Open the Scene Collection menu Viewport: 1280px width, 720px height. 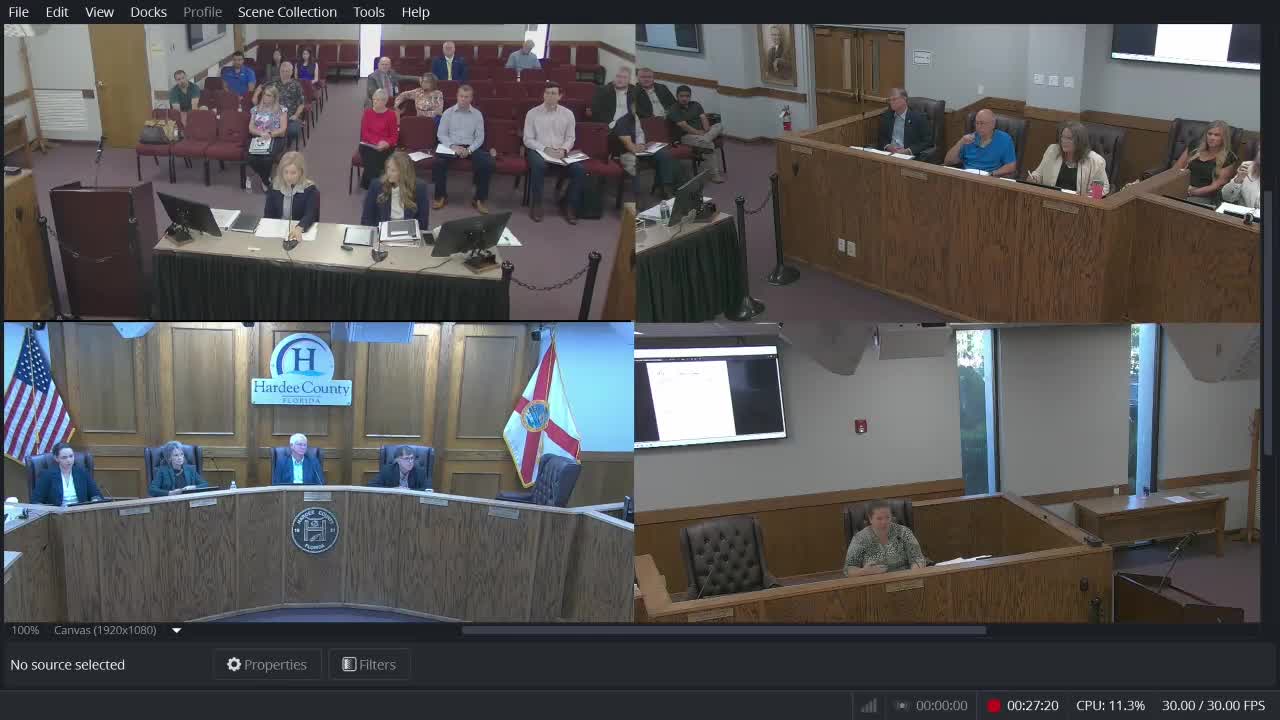[287, 12]
